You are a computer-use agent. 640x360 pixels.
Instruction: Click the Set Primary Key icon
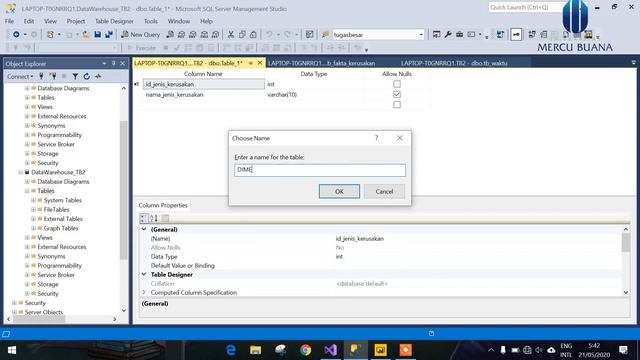tap(516, 35)
